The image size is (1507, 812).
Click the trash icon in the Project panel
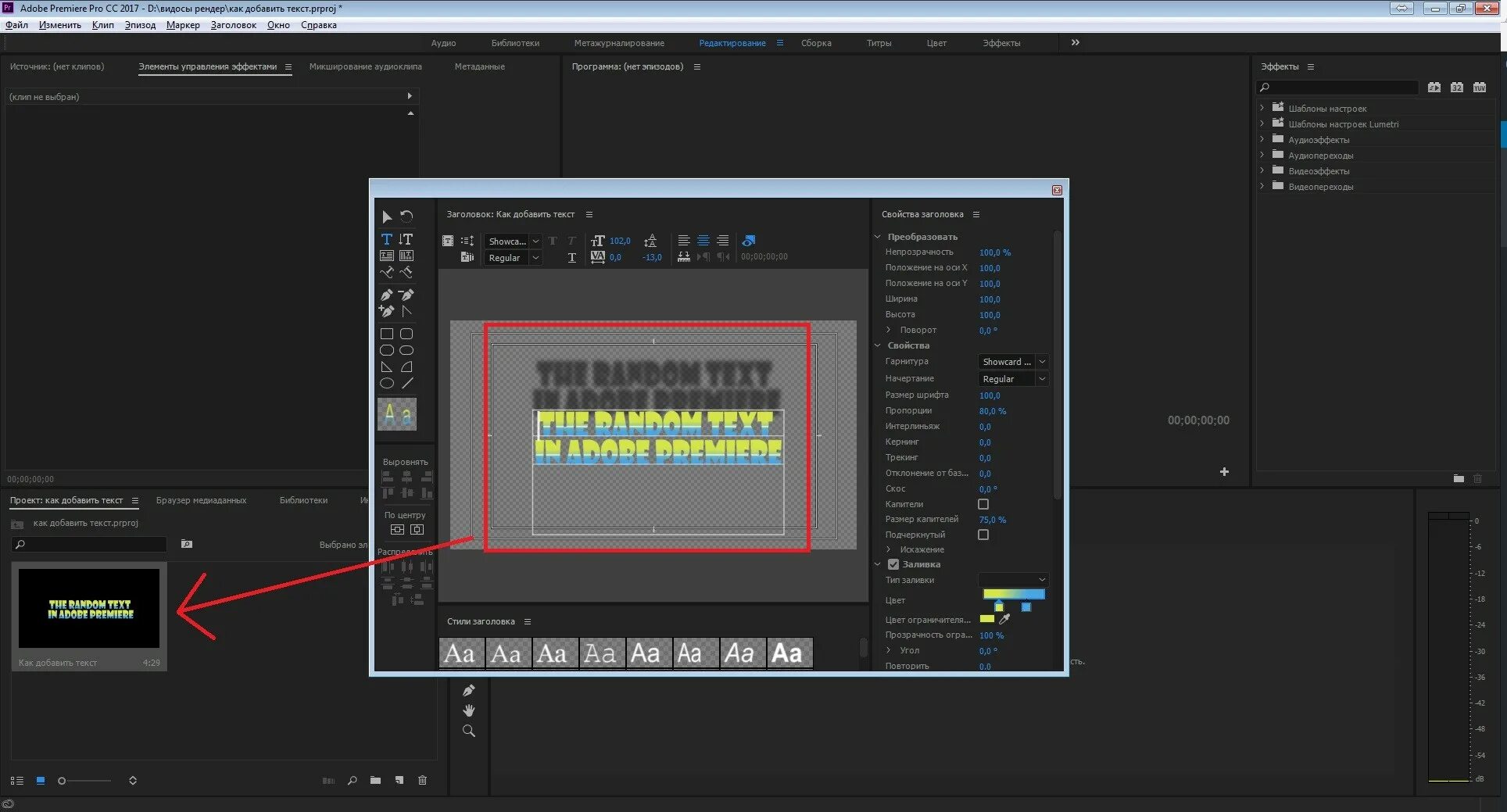point(422,780)
